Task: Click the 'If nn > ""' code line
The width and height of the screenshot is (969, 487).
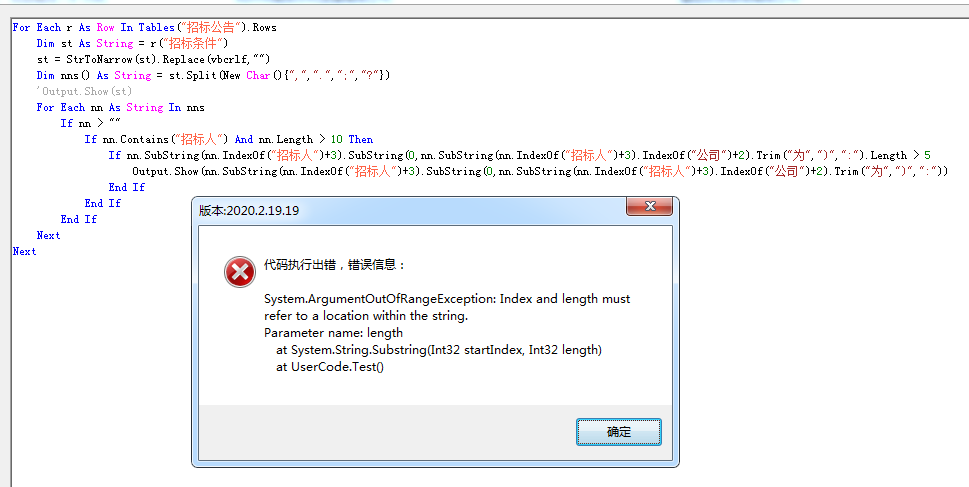Action: 91,124
